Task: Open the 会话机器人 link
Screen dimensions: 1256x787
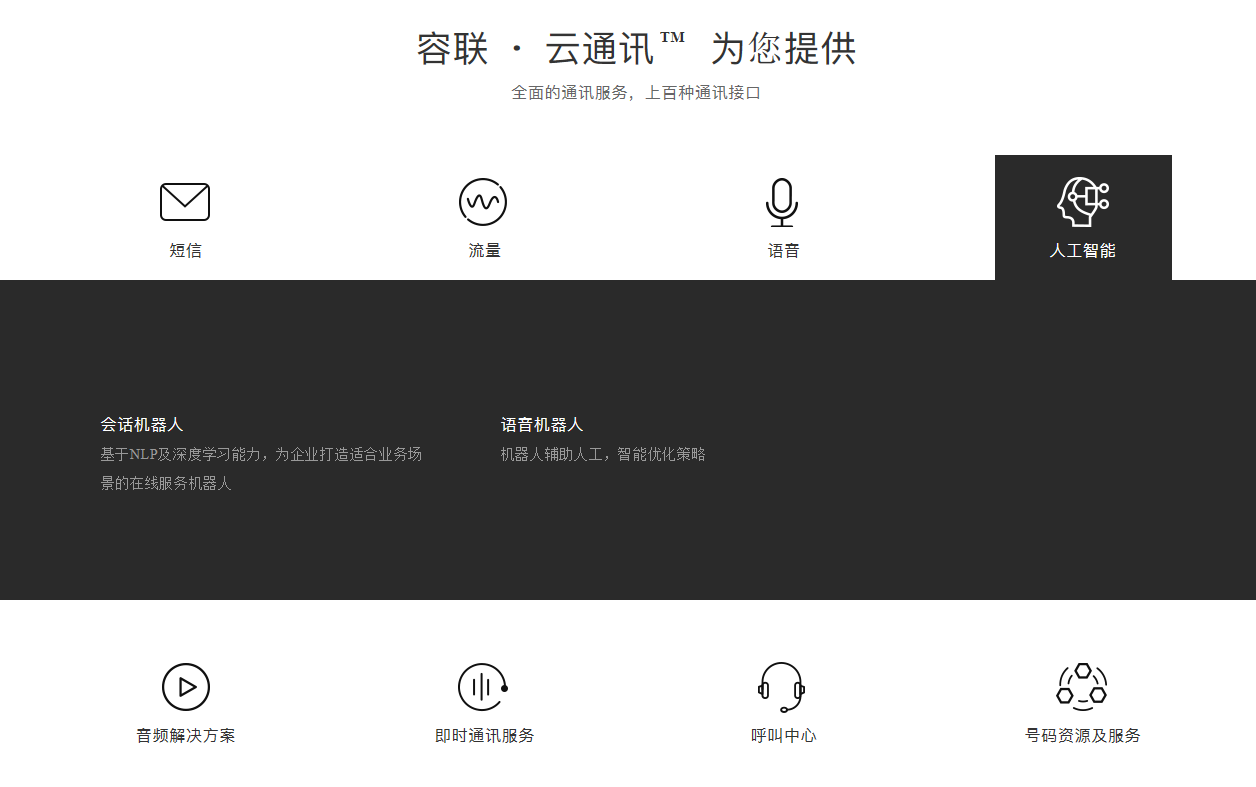Action: tap(142, 425)
